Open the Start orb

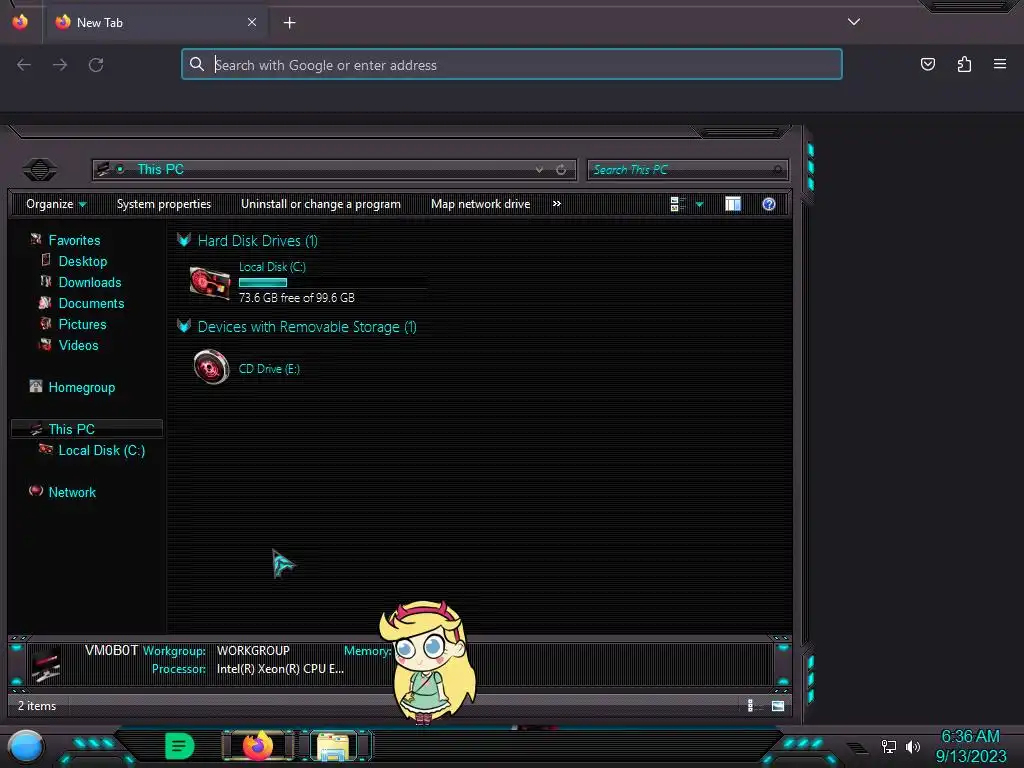26,746
